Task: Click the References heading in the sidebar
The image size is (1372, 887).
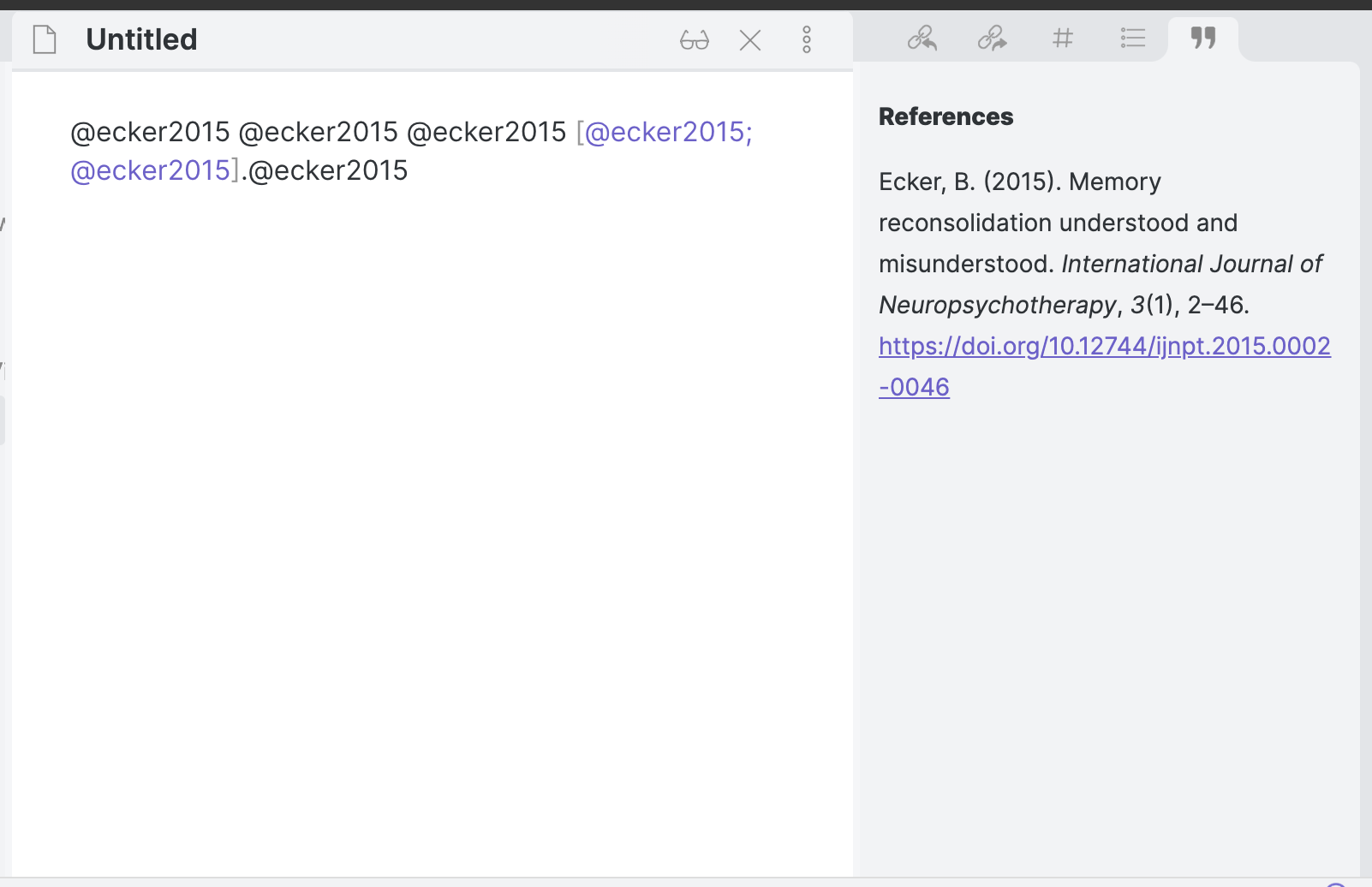Action: 945,116
